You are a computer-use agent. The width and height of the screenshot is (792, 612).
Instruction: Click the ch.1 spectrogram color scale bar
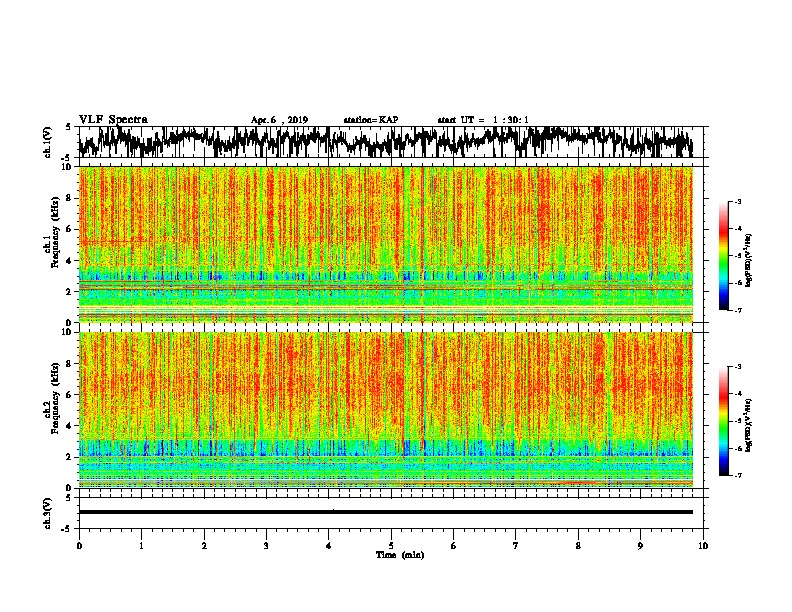tap(724, 256)
